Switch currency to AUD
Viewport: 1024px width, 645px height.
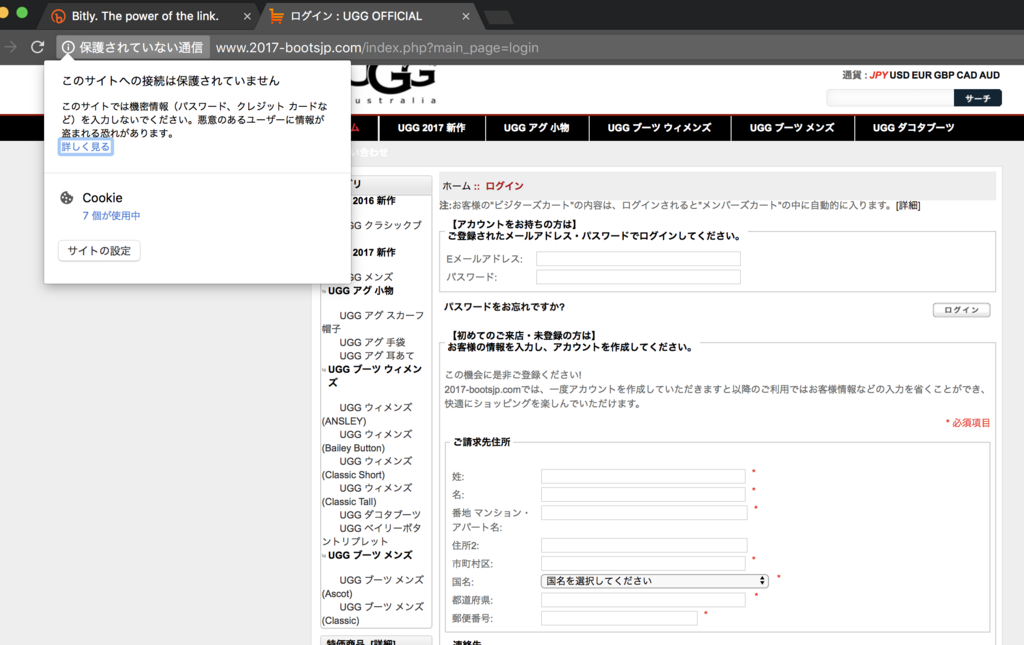click(x=989, y=75)
